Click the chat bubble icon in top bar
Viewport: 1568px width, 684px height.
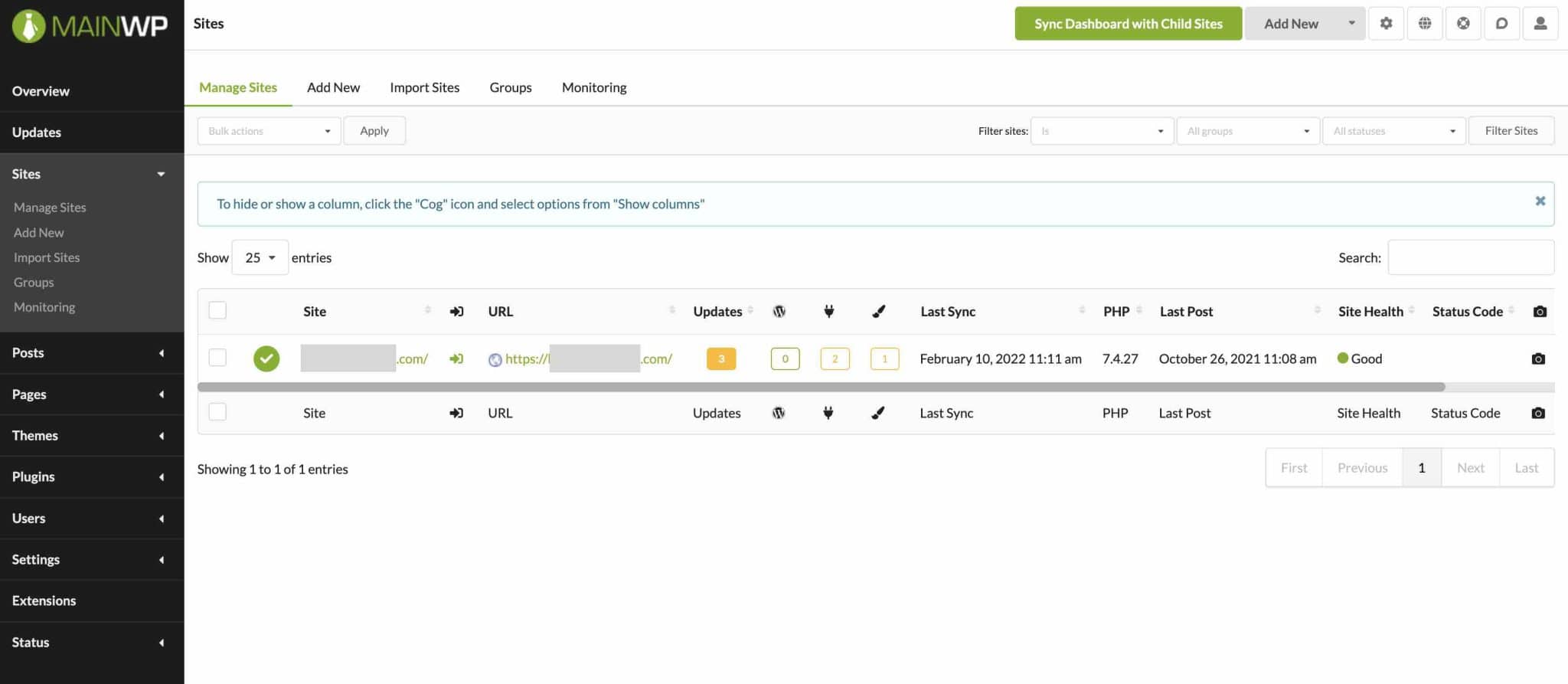pyautogui.click(x=1501, y=23)
